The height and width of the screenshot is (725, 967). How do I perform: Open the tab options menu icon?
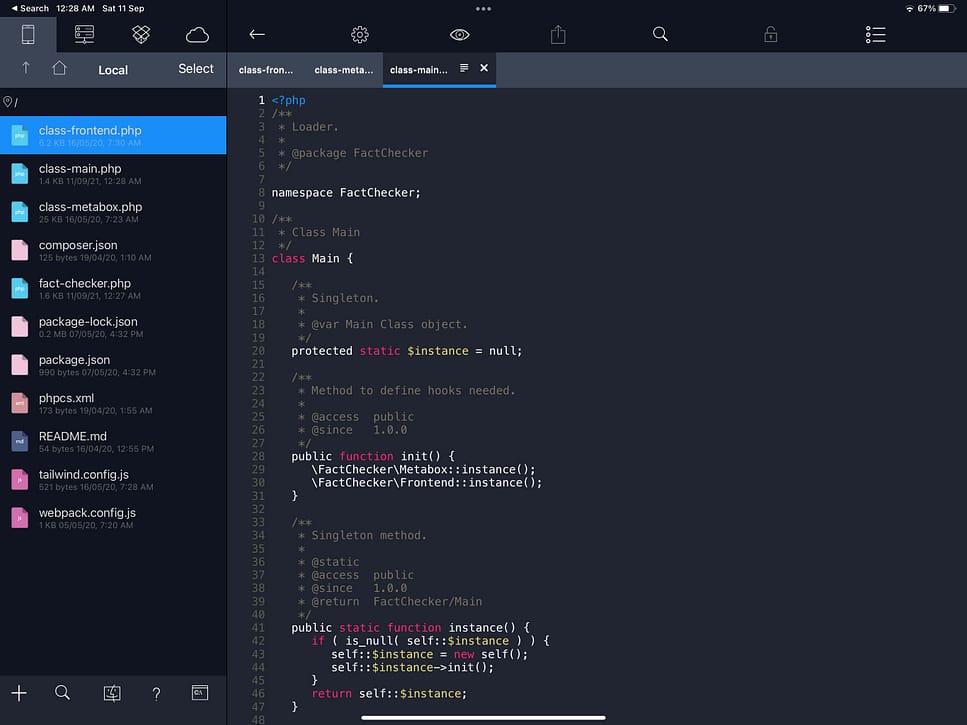[464, 69]
